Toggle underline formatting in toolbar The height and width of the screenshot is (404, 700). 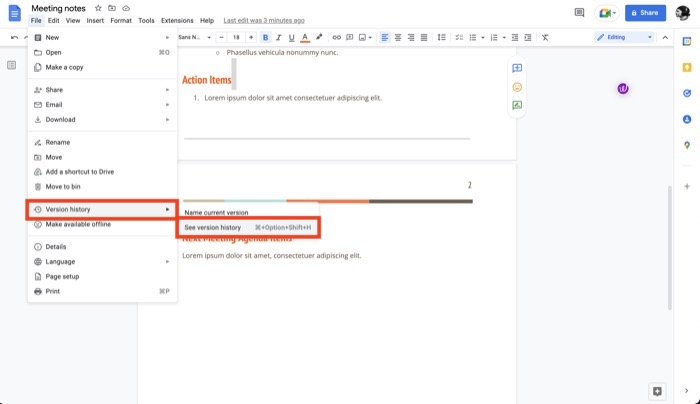[x=291, y=37]
